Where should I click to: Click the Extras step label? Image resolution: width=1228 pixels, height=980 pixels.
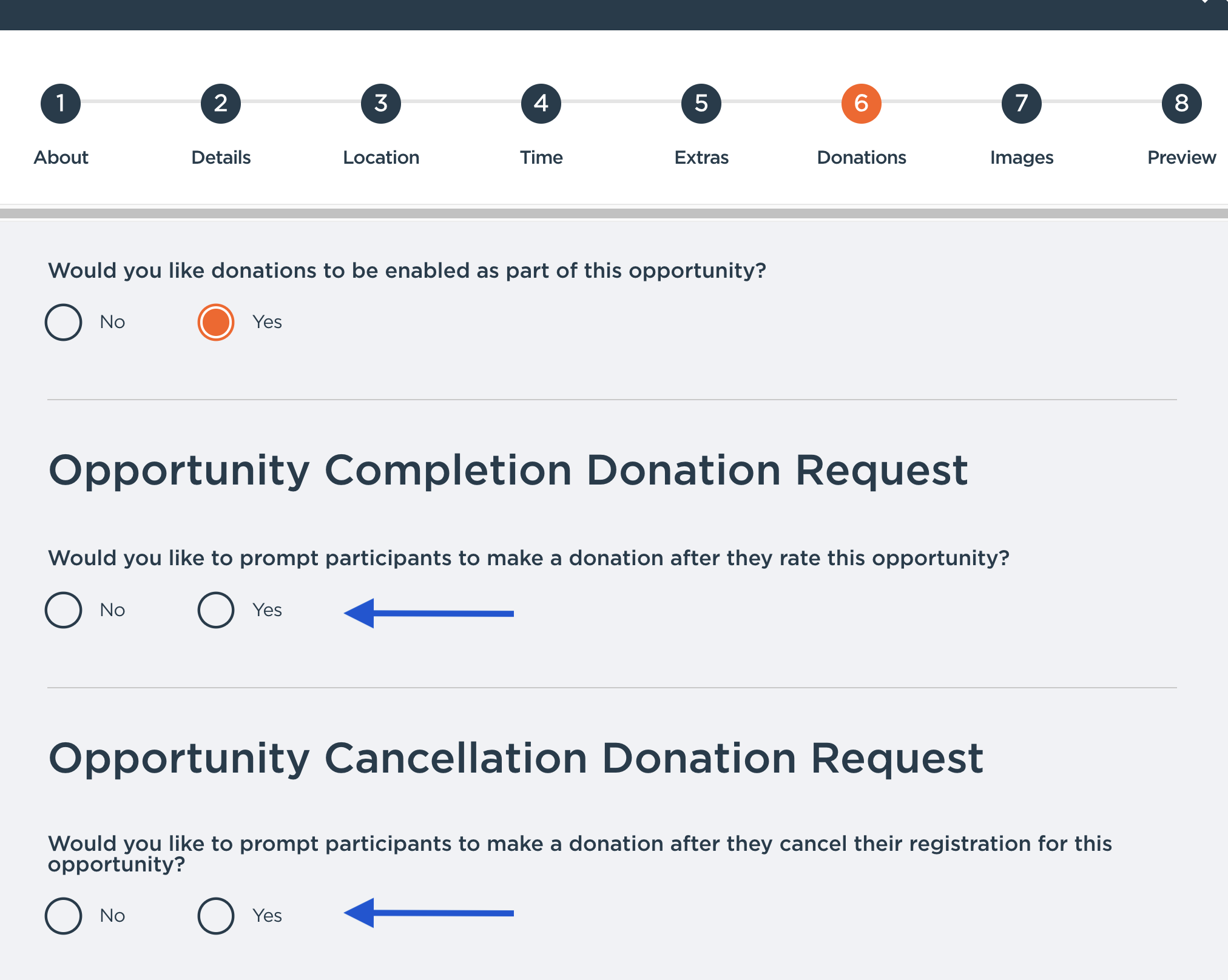point(701,158)
